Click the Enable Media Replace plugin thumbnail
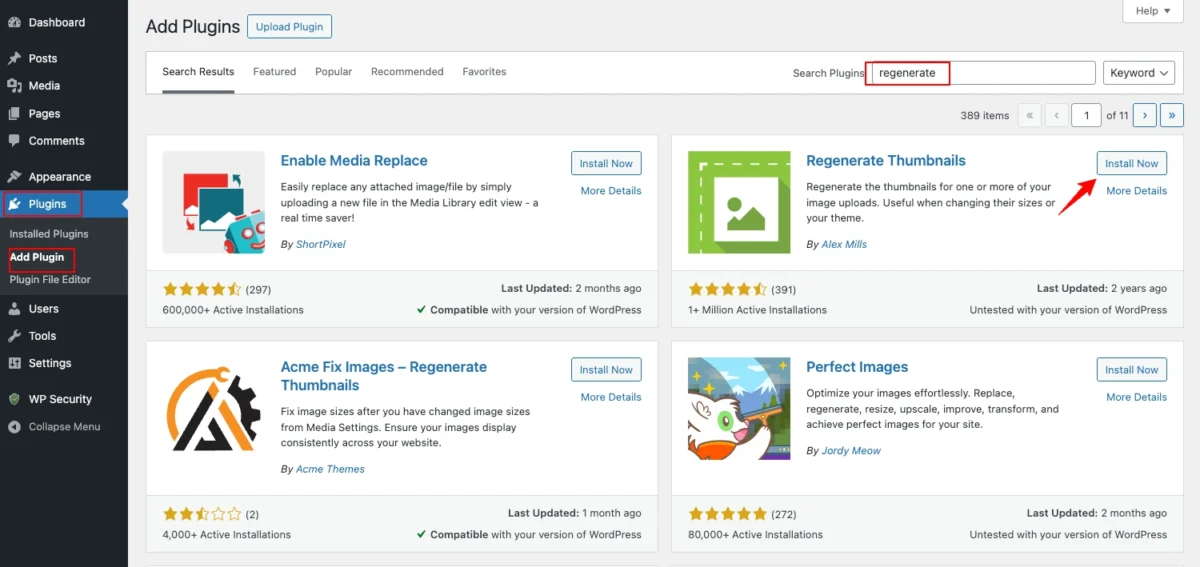The width and height of the screenshot is (1200, 567). coord(213,203)
